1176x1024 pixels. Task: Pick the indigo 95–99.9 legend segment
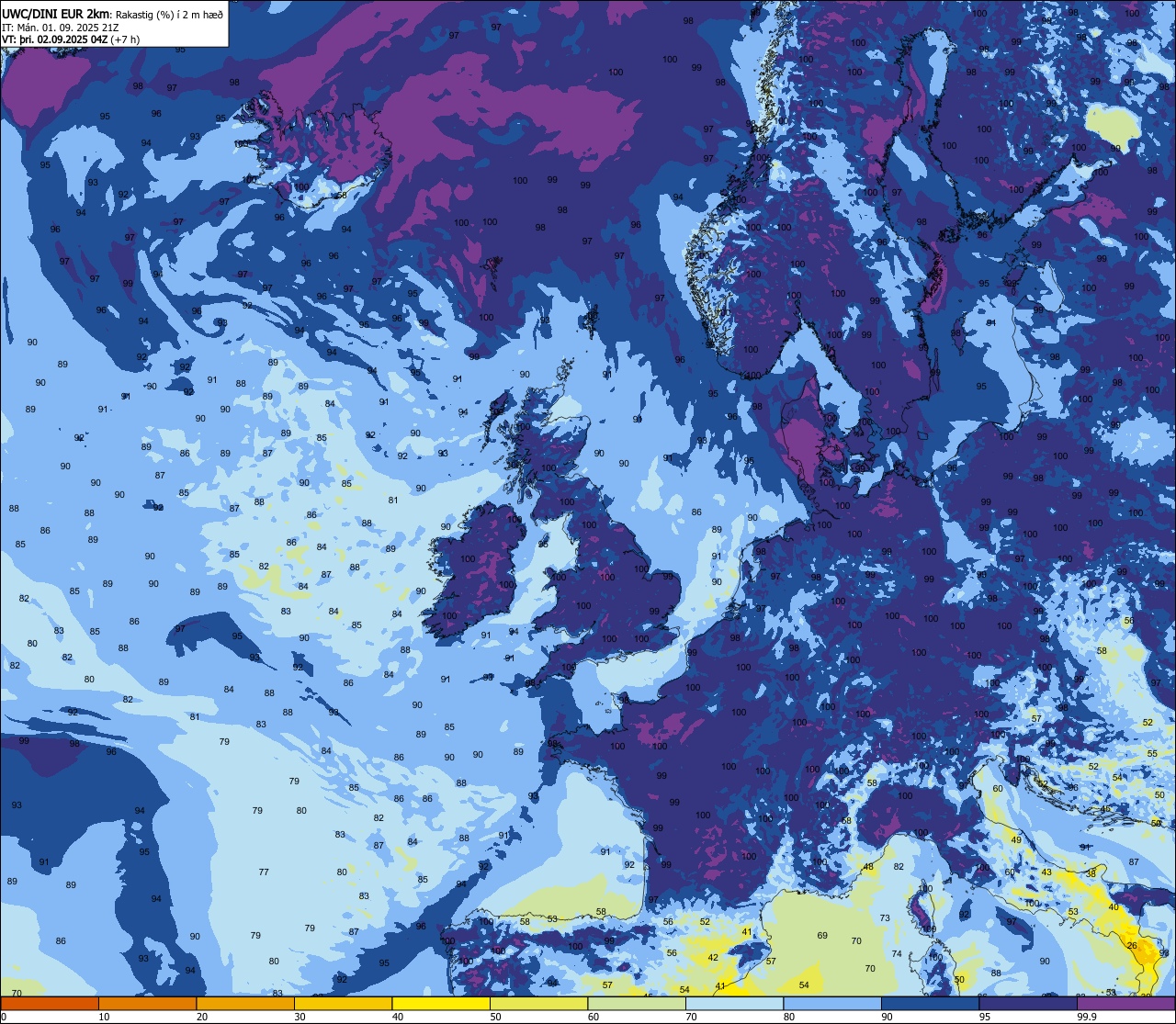(x=1028, y=1003)
